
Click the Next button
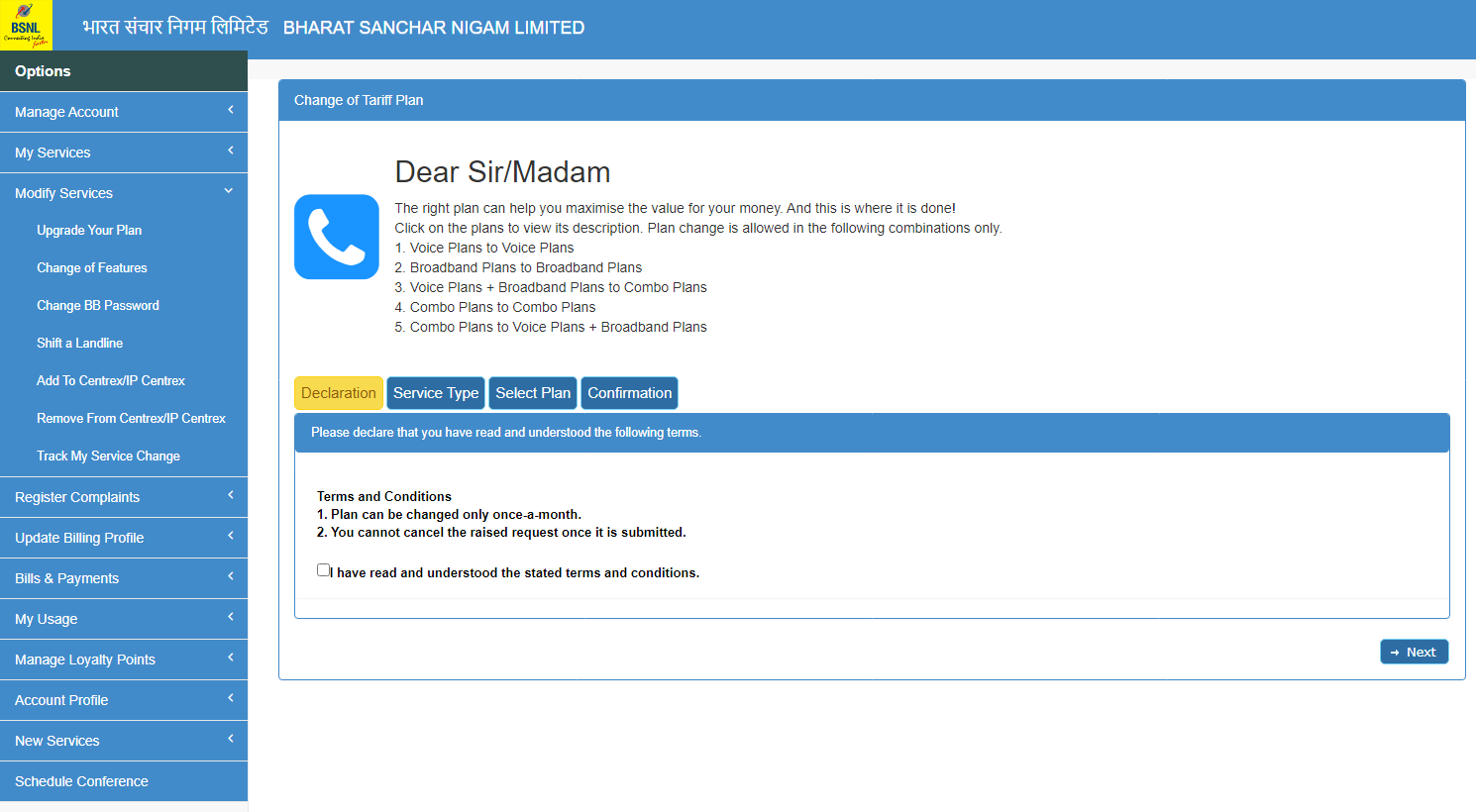tap(1414, 652)
